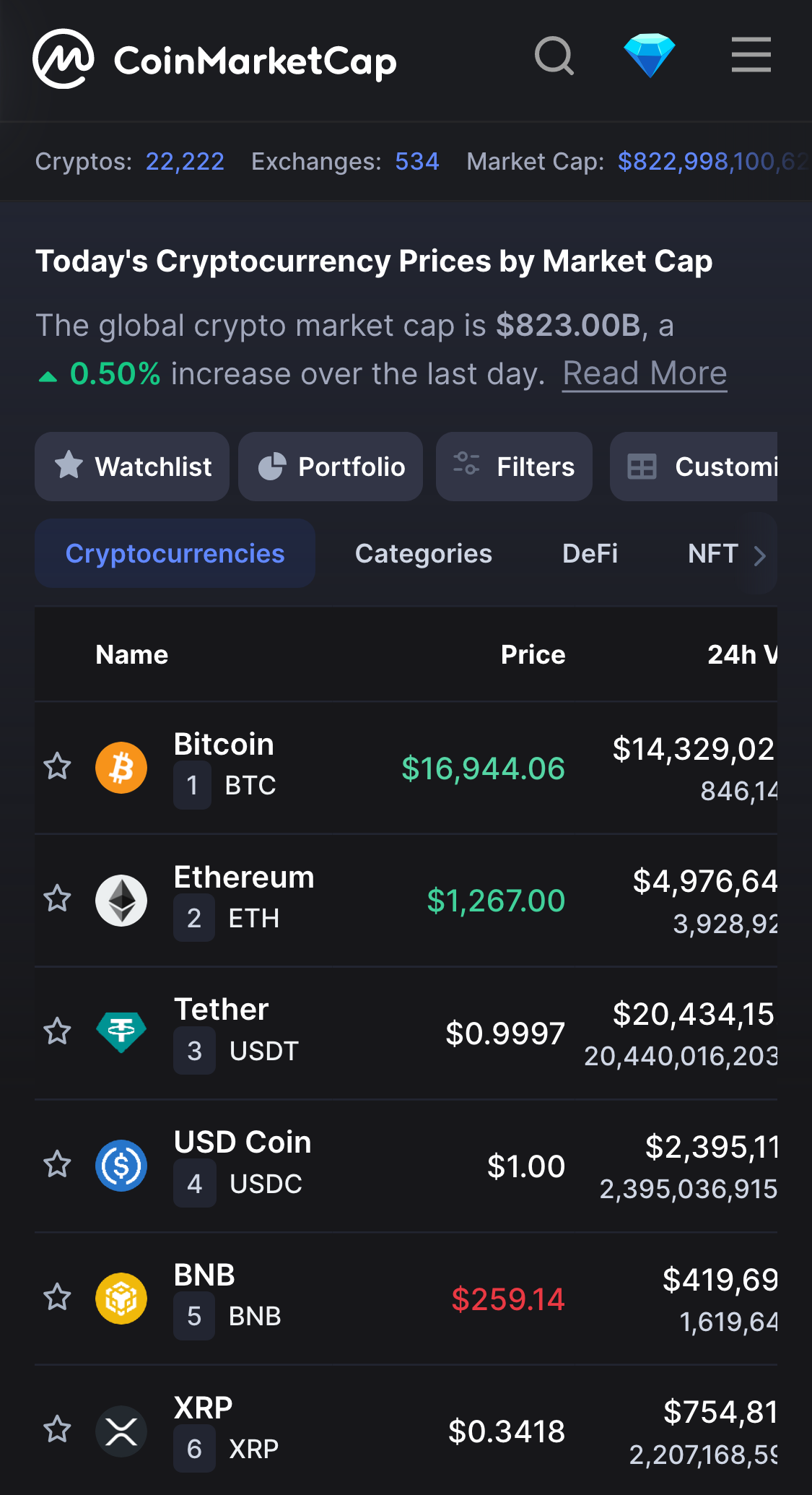Sort the table by Price column
This screenshot has width=812, height=1495.
pyautogui.click(x=533, y=654)
